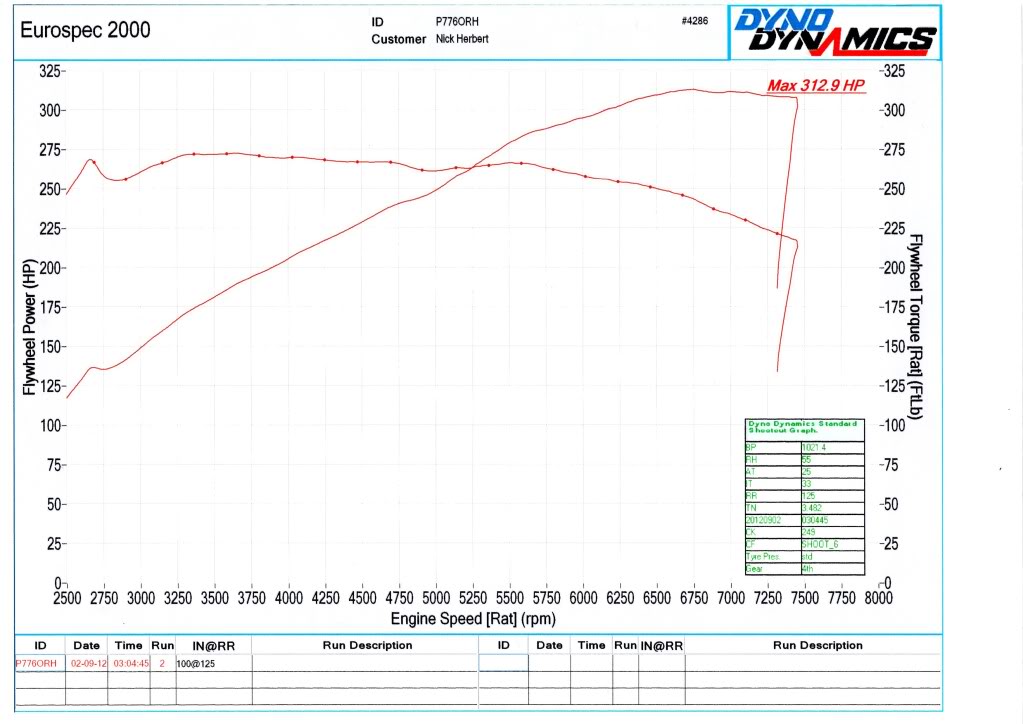Click the ID value P776ORH in header

456,21
